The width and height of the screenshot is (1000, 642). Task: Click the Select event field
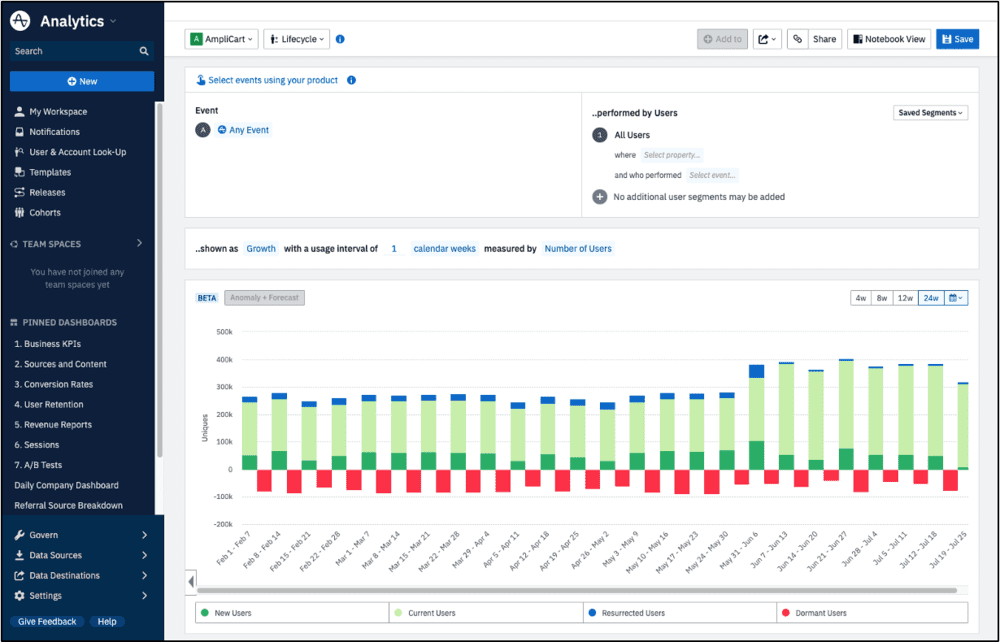712,175
